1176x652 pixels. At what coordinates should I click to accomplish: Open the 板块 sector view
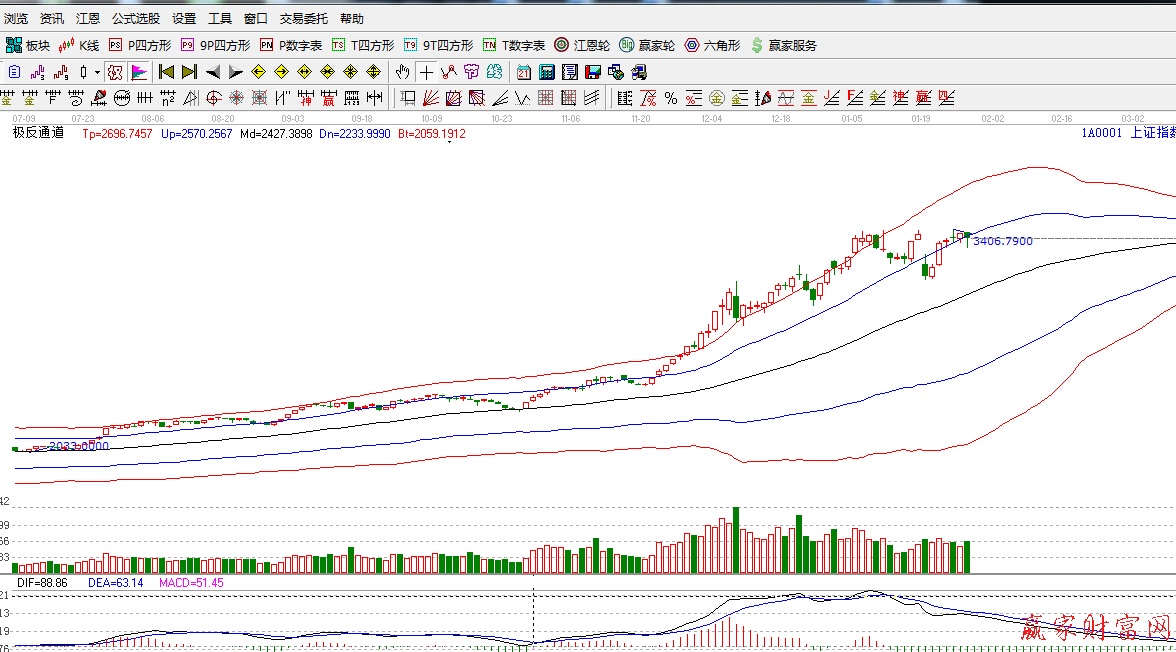[x=28, y=45]
